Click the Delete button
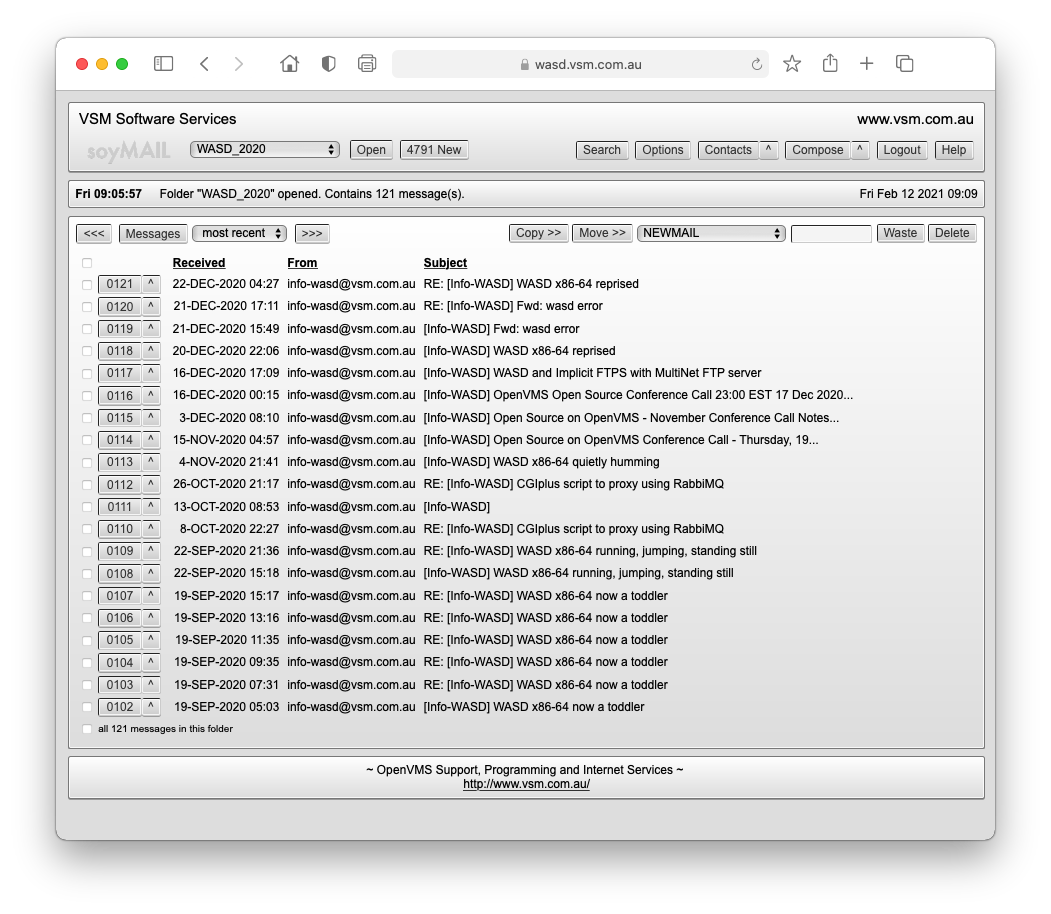The height and width of the screenshot is (914, 1051). coord(952,233)
